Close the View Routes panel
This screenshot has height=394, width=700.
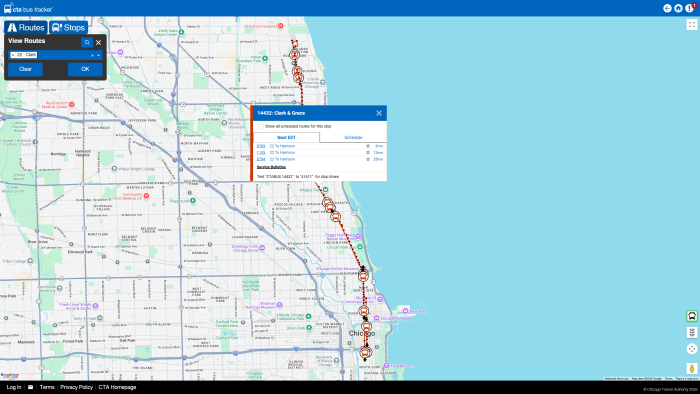(99, 42)
